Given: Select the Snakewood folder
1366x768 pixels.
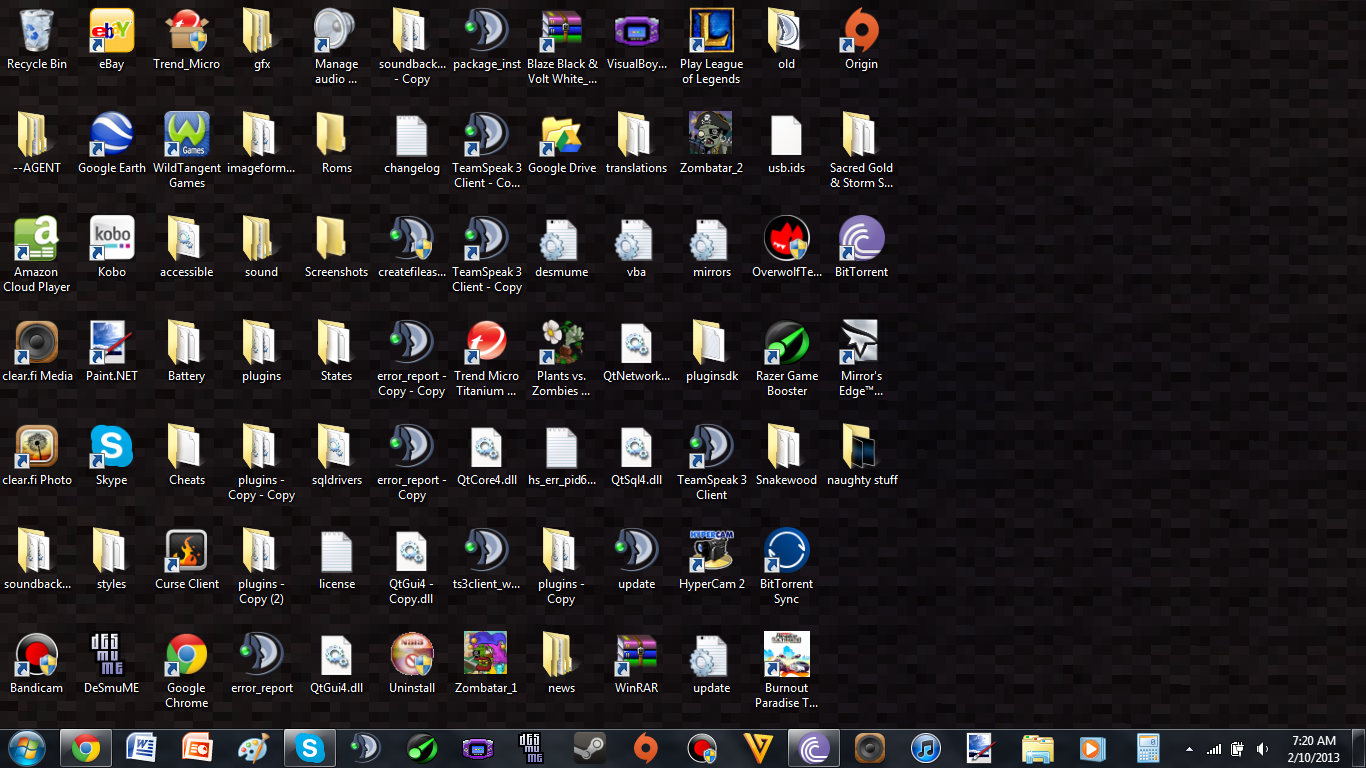Looking at the screenshot, I should 787,456.
